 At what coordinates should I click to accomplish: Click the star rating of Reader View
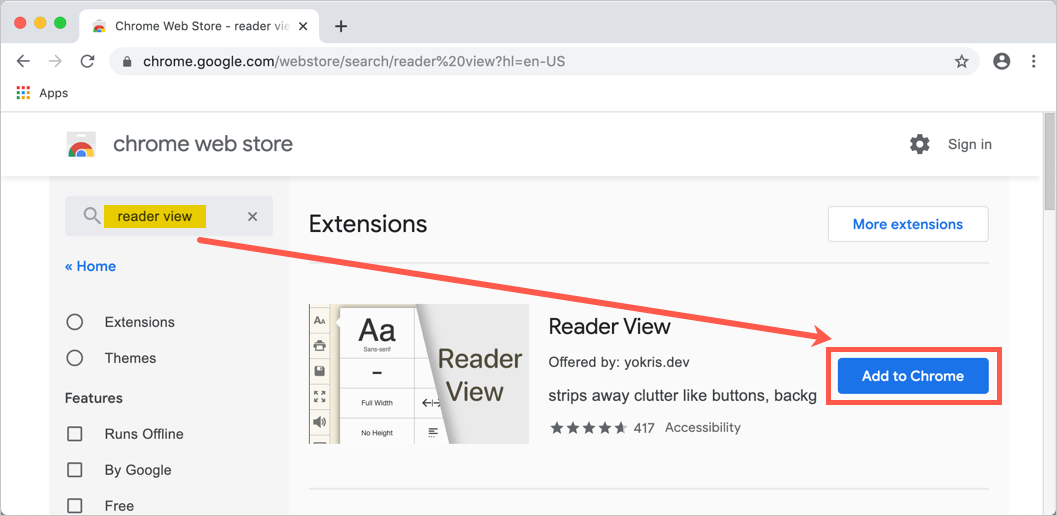tap(588, 428)
